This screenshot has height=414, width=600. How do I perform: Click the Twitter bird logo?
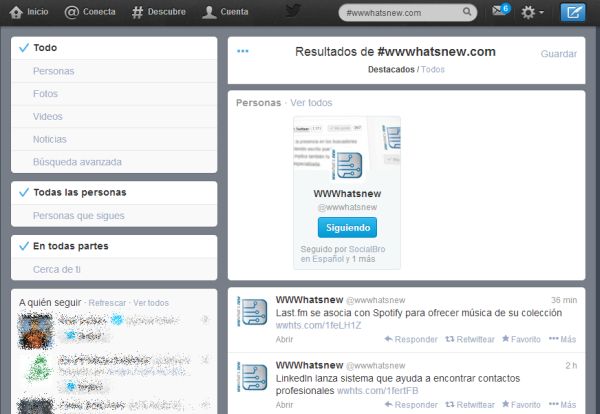(x=293, y=11)
